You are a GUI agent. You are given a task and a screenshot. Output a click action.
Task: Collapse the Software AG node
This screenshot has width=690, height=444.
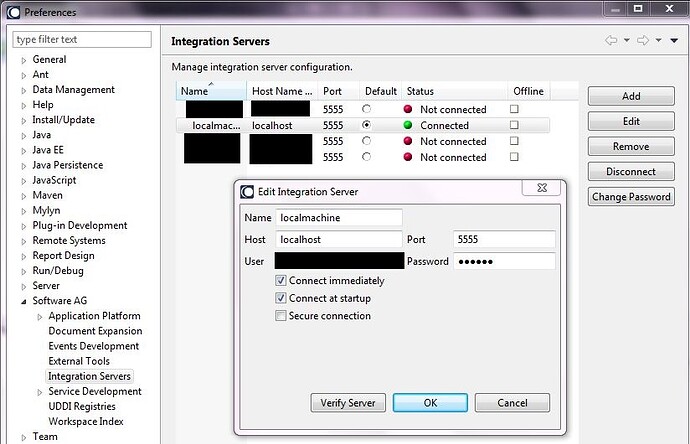[x=24, y=301]
